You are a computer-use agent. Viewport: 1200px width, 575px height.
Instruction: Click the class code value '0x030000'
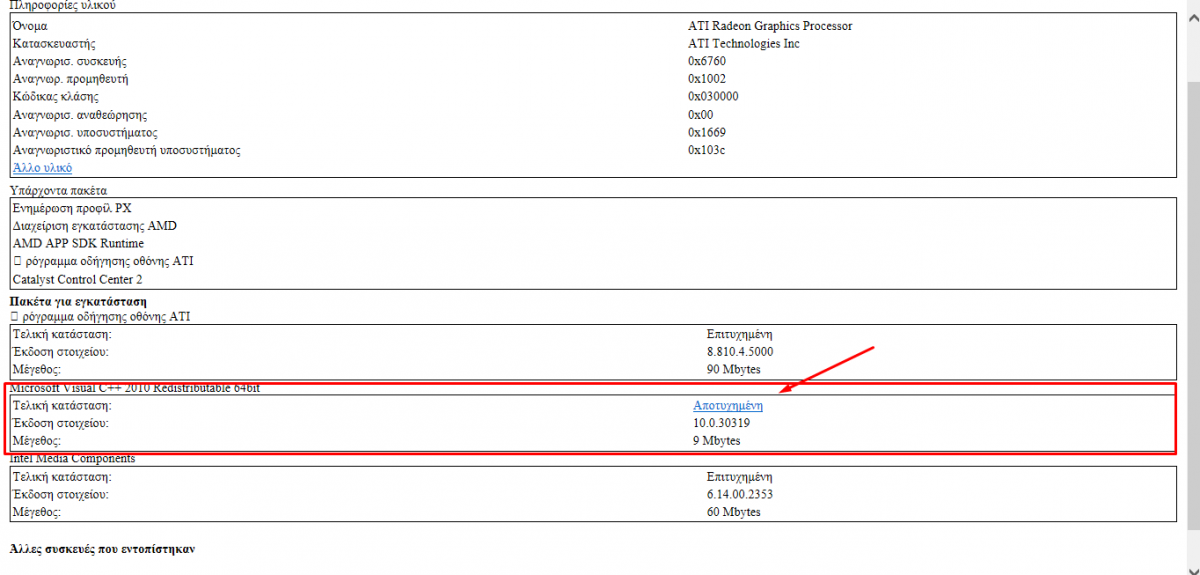(x=713, y=97)
